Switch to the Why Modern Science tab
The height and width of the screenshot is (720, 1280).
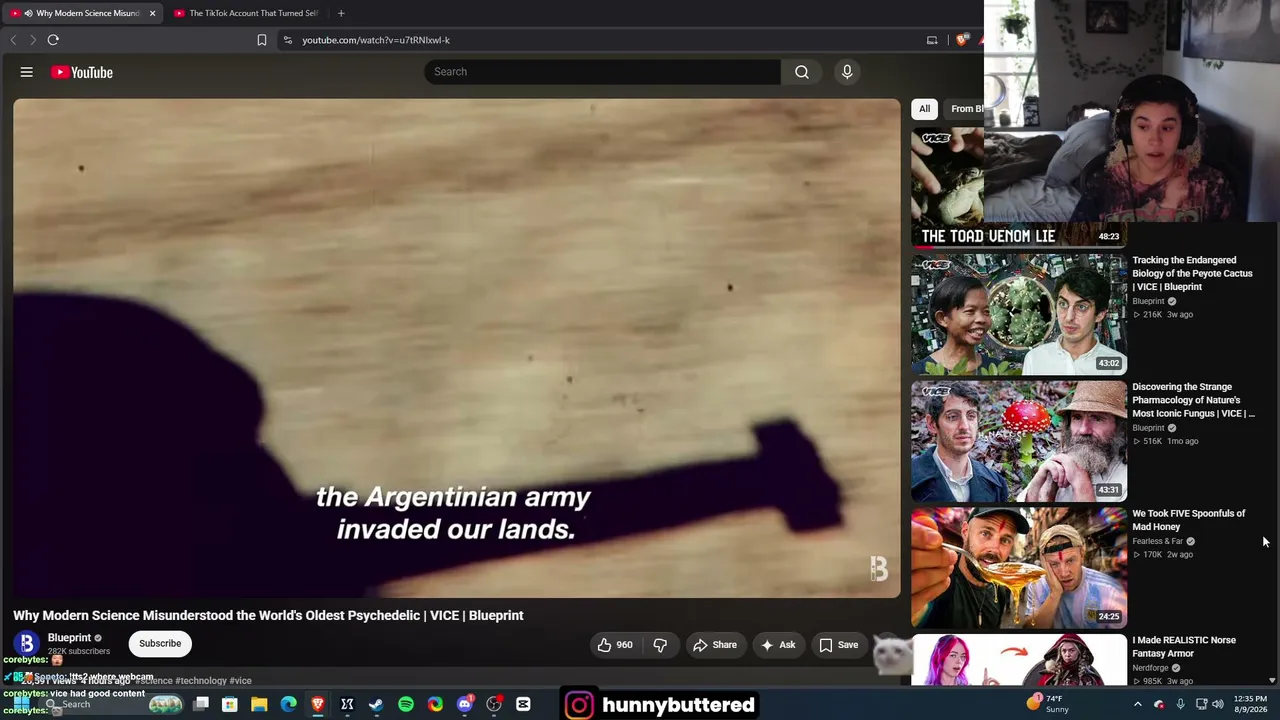point(82,13)
